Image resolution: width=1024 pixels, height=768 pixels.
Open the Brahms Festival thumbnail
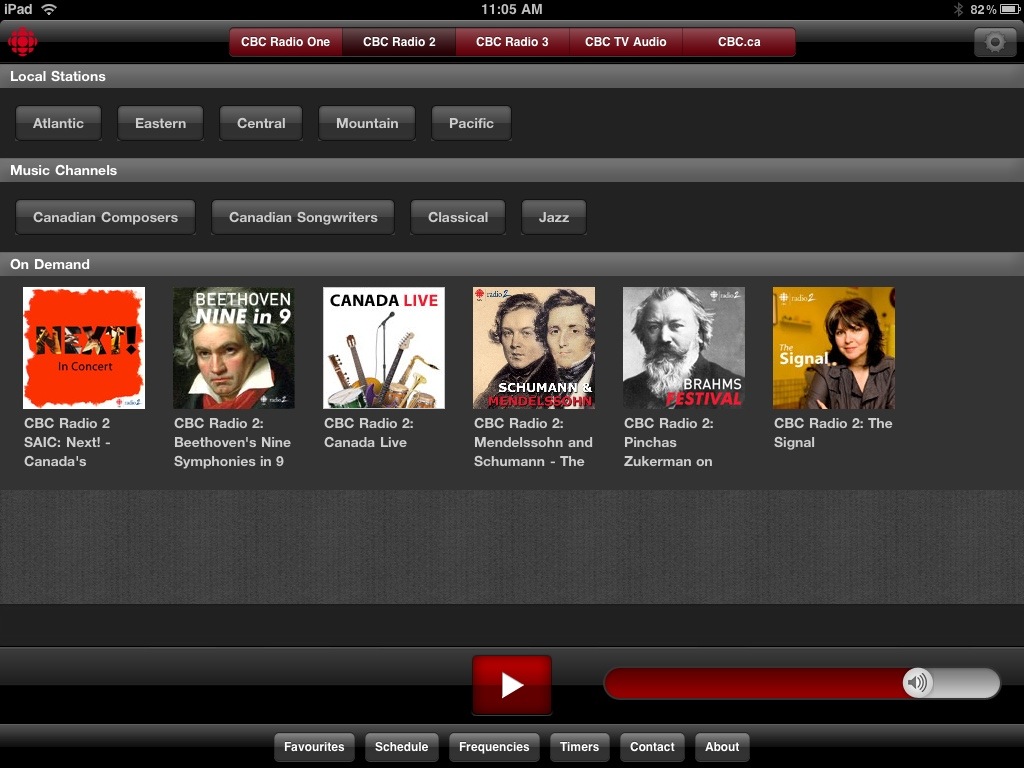click(684, 348)
